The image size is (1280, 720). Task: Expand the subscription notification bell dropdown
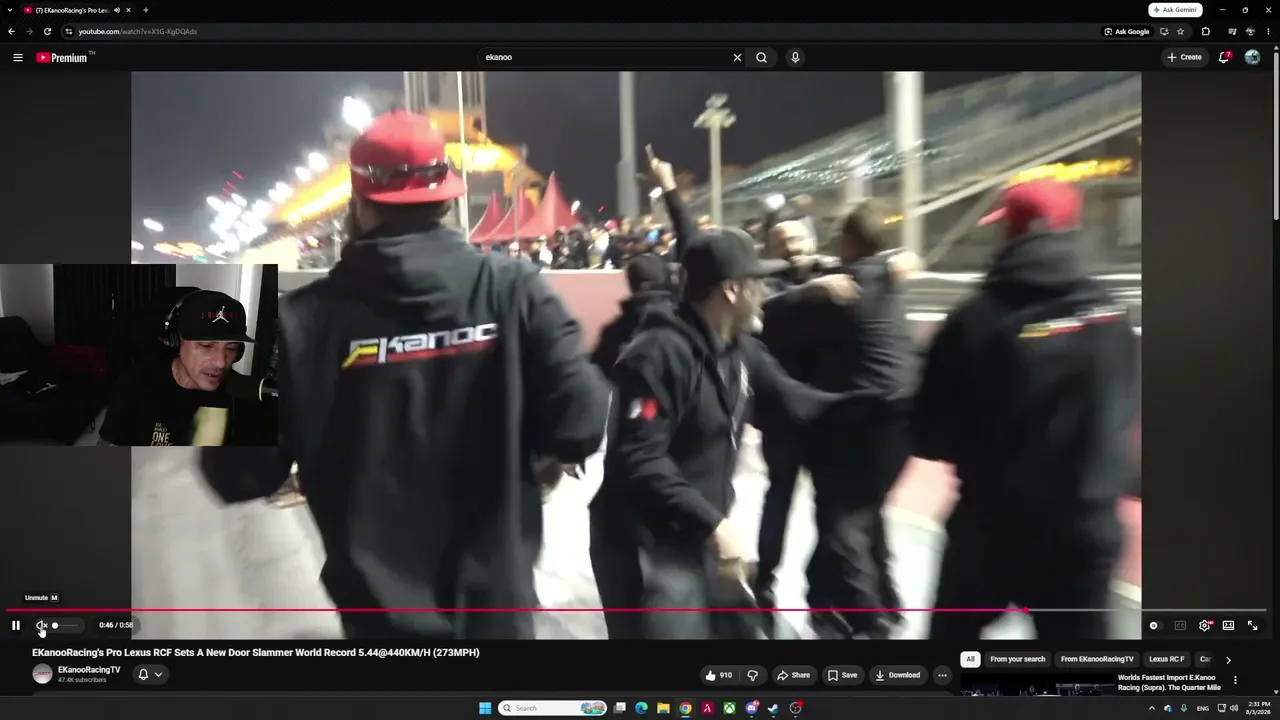coord(150,674)
